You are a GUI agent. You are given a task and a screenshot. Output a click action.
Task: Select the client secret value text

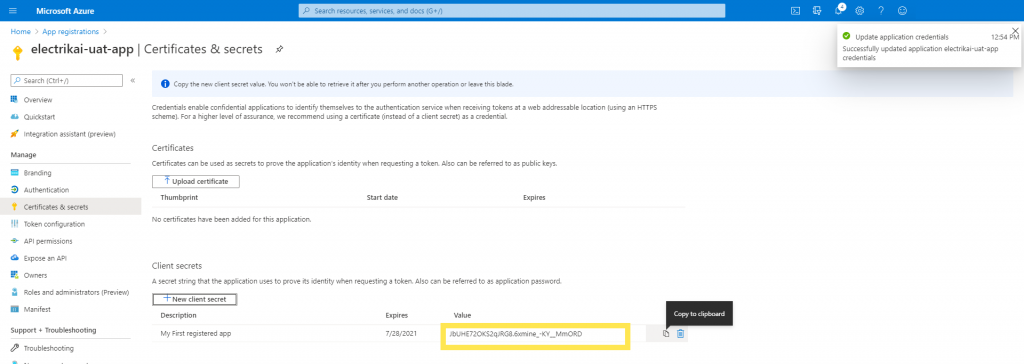pos(515,334)
